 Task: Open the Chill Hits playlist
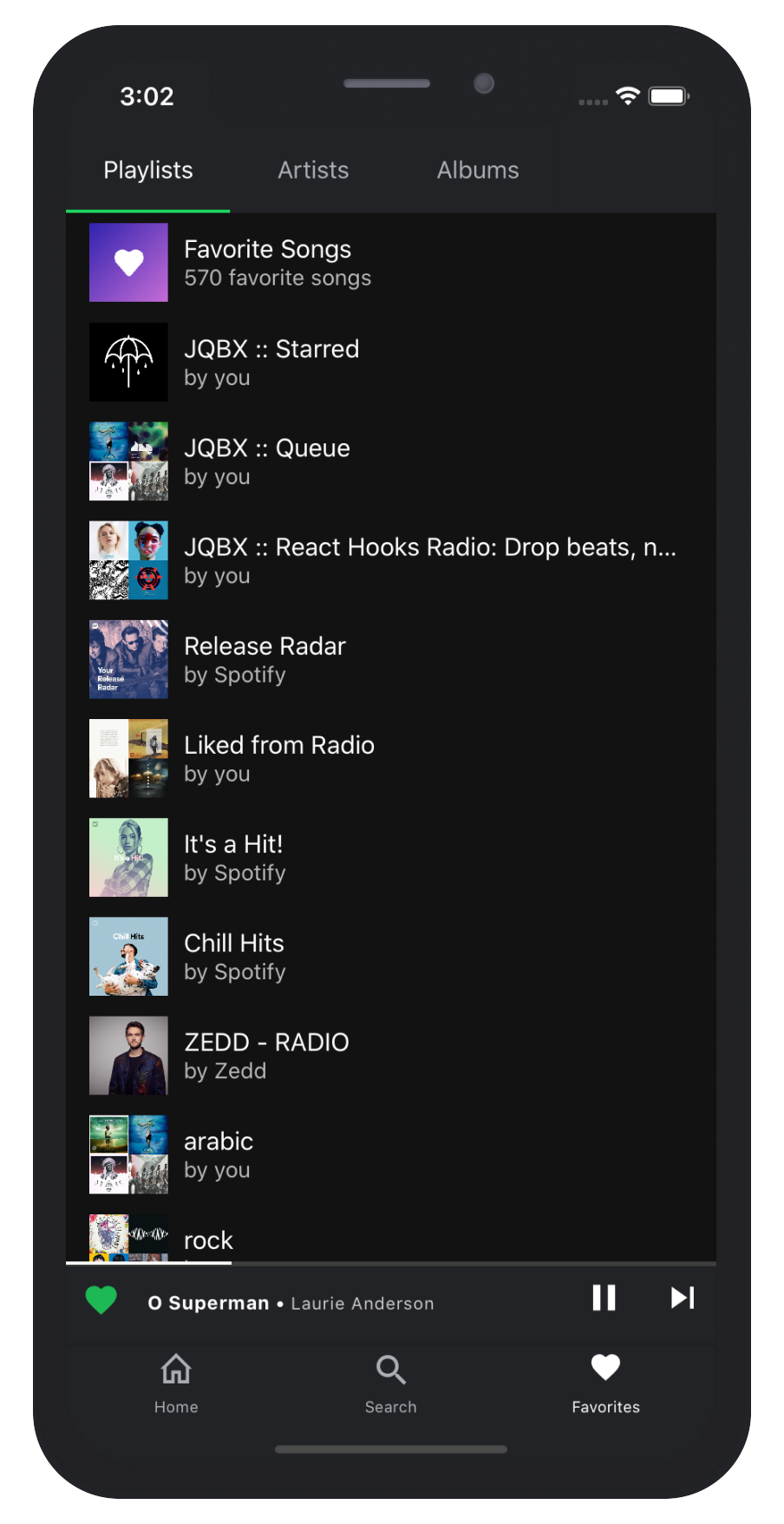click(x=234, y=956)
